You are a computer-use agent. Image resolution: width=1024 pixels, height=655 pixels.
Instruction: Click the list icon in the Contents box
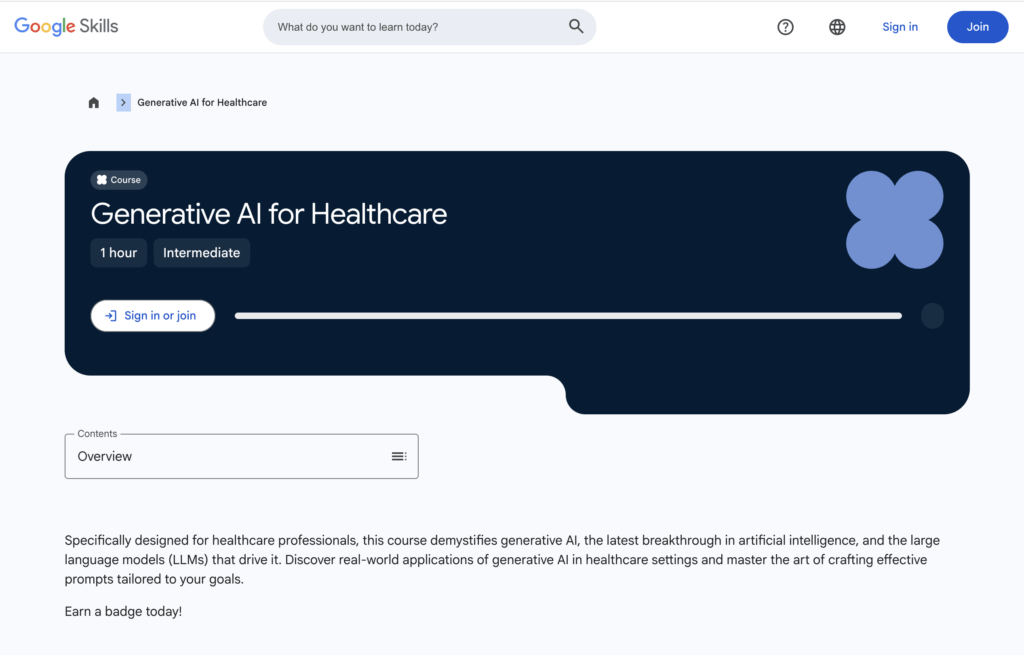coord(398,456)
